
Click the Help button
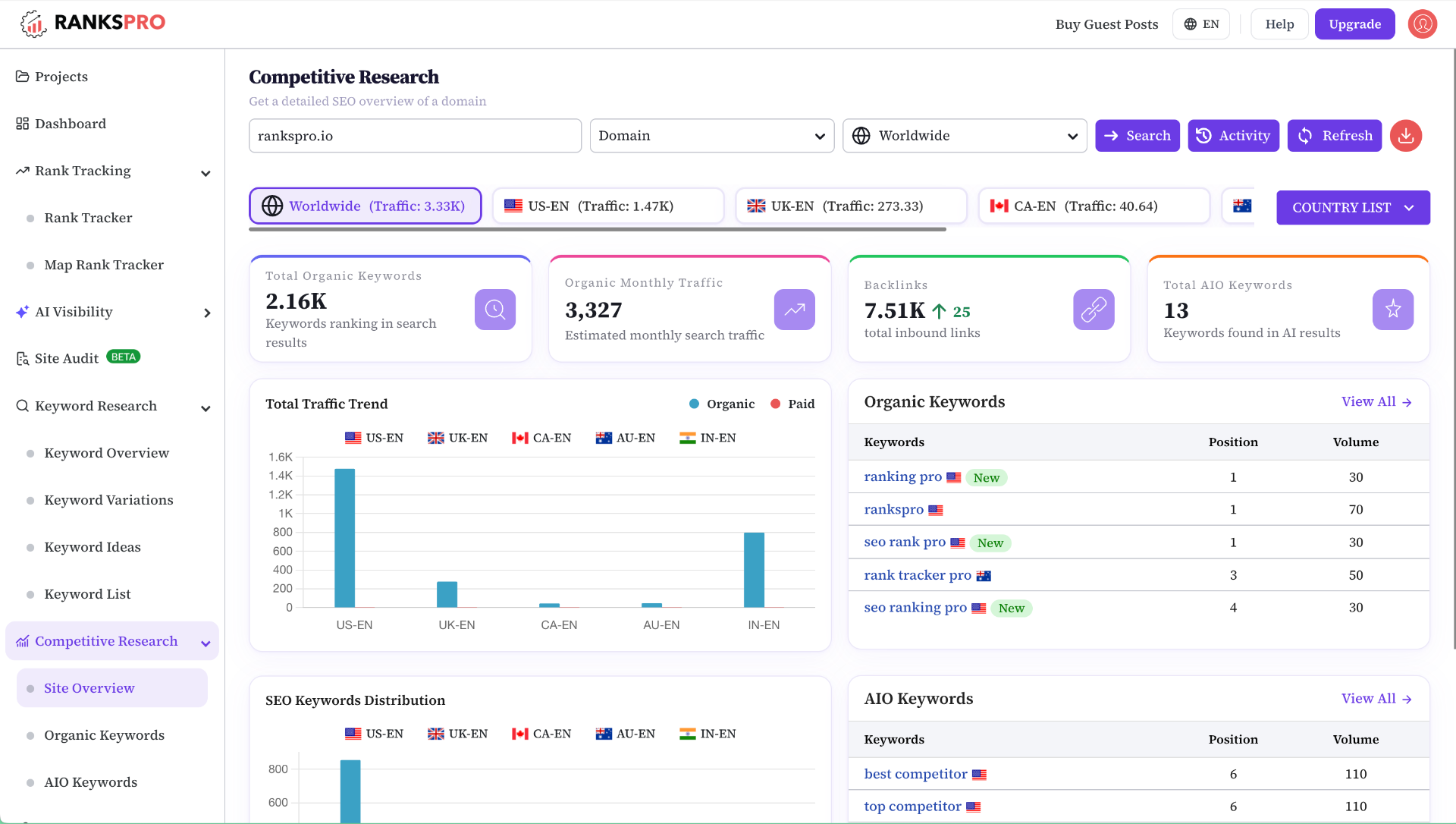(x=1279, y=24)
